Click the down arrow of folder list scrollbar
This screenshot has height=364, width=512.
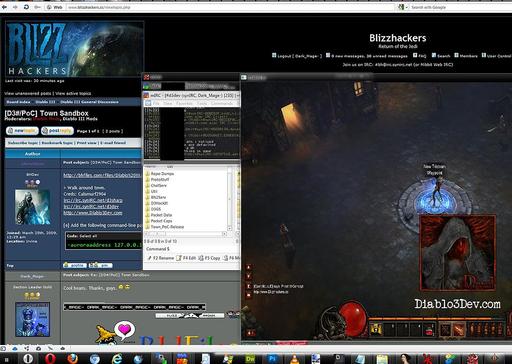(229, 228)
